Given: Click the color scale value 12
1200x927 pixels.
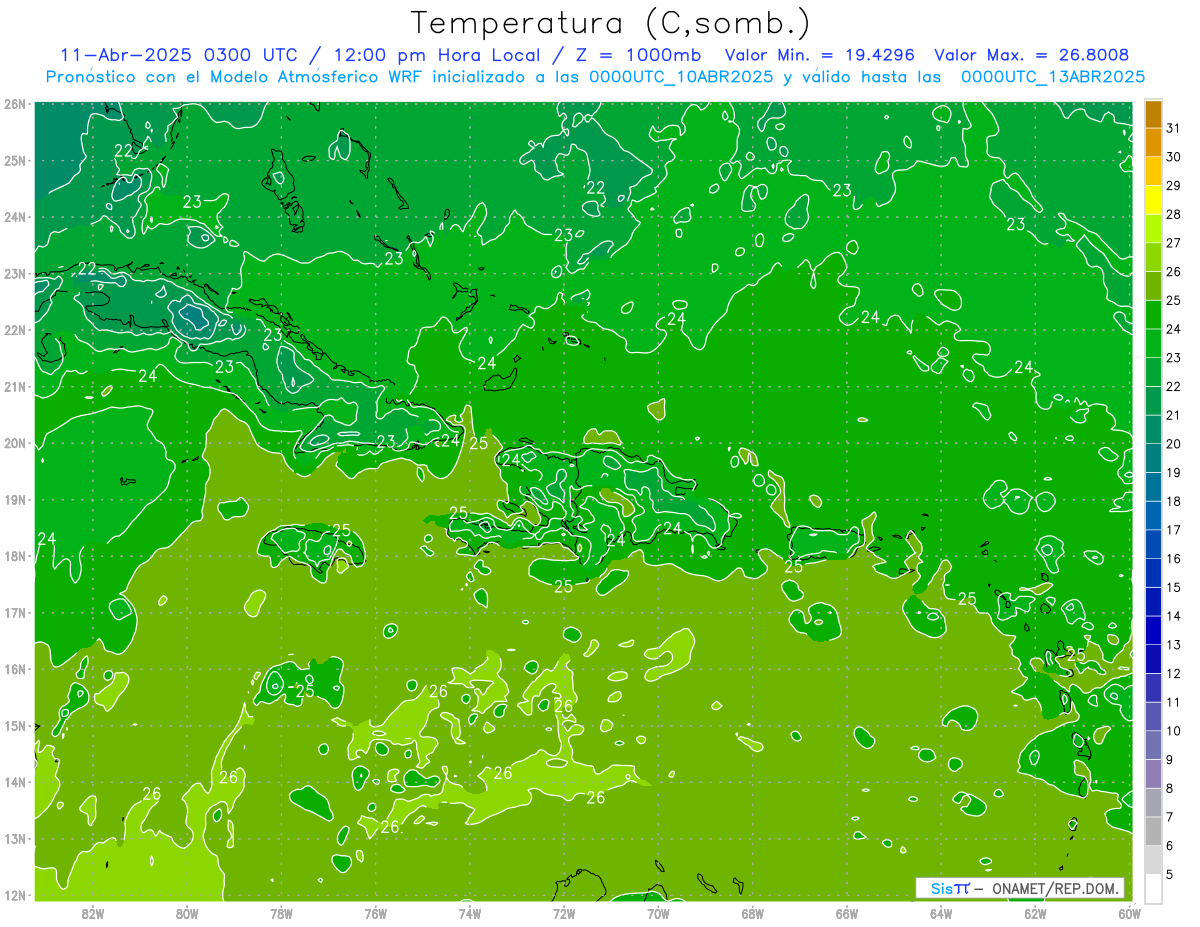Looking at the screenshot, I should click(x=1173, y=673).
